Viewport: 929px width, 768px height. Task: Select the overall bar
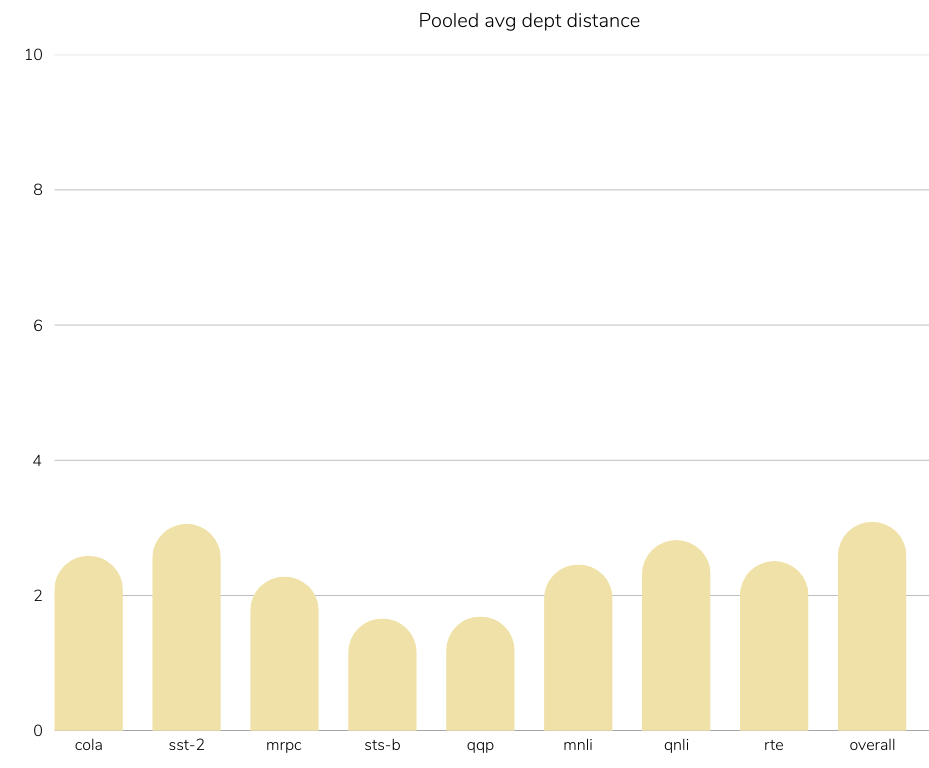tap(872, 628)
